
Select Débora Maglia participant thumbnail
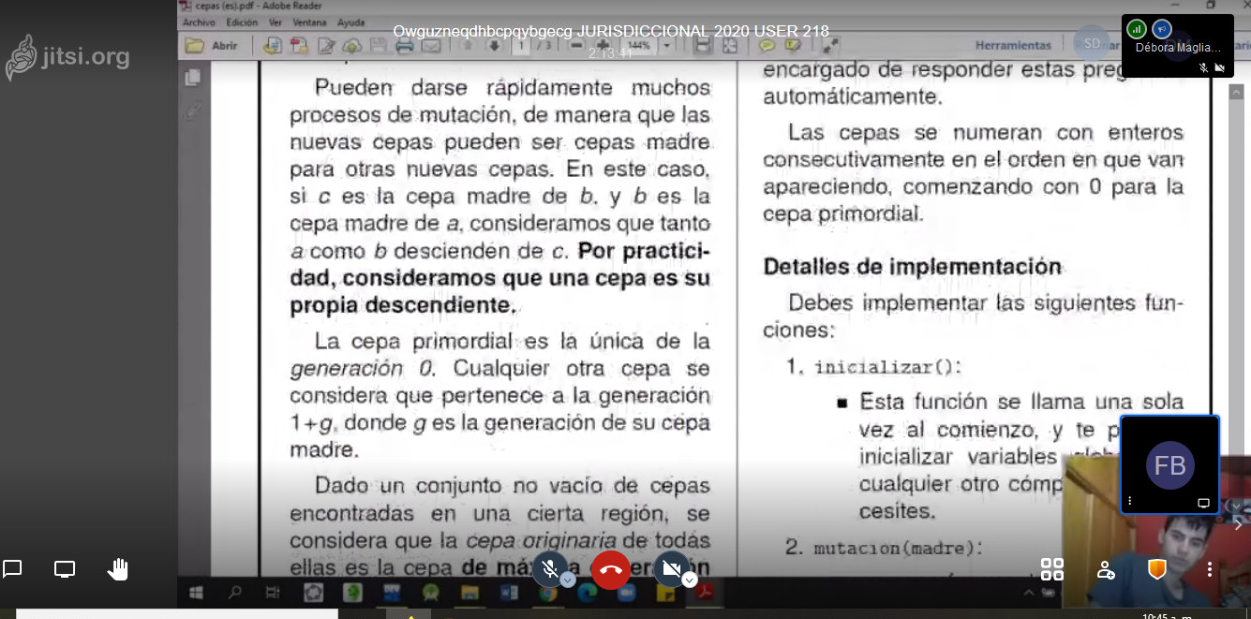[1176, 45]
